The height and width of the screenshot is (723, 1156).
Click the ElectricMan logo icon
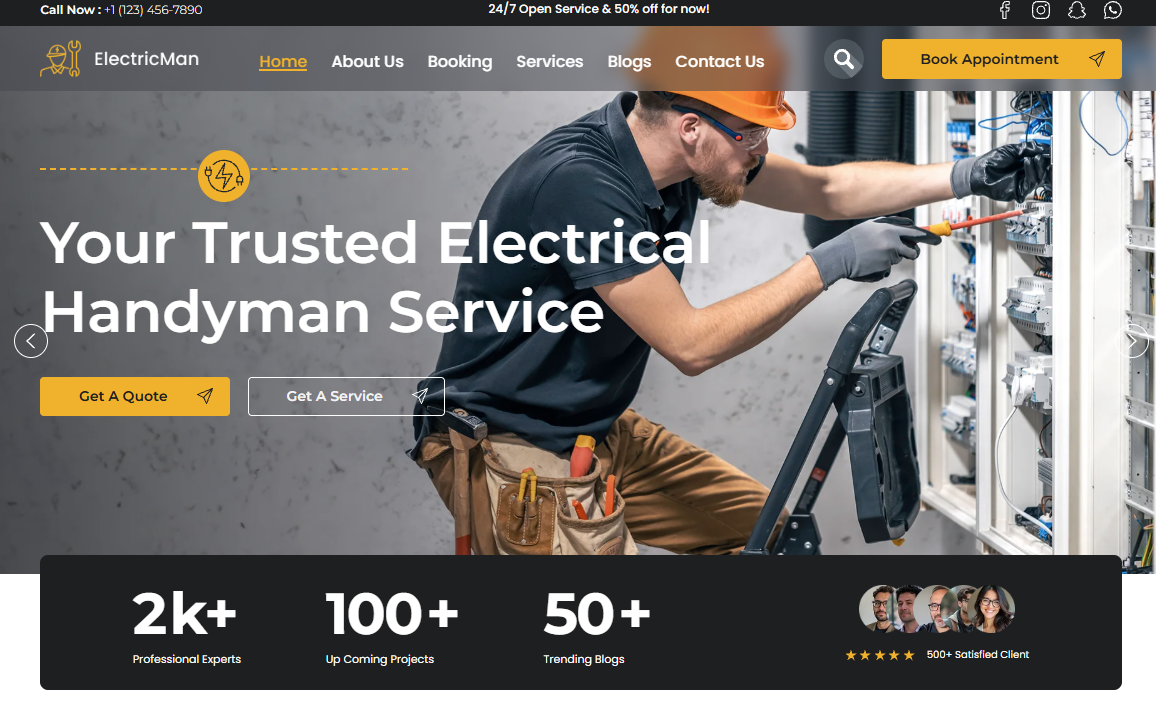pos(60,59)
